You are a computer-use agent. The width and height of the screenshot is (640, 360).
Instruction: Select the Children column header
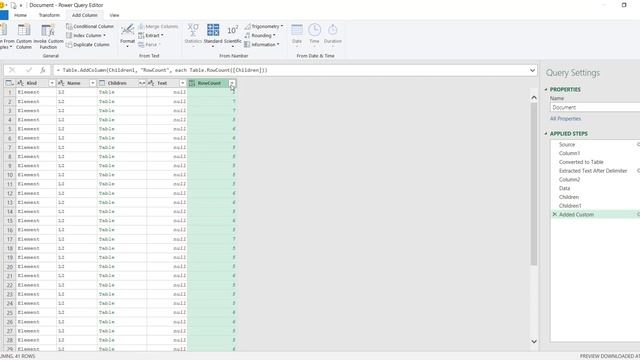coord(117,83)
